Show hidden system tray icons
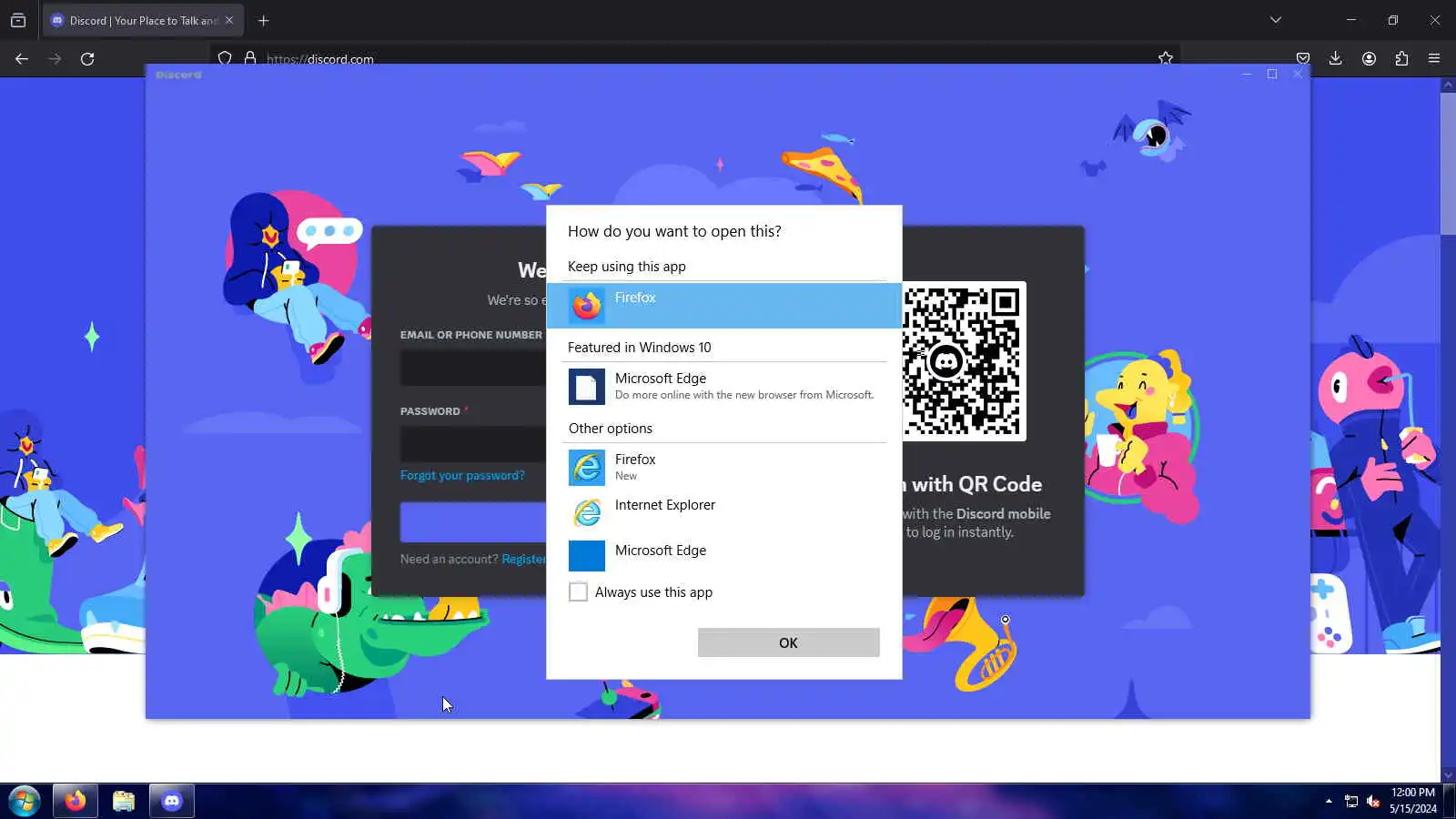1456x819 pixels. tap(1329, 801)
